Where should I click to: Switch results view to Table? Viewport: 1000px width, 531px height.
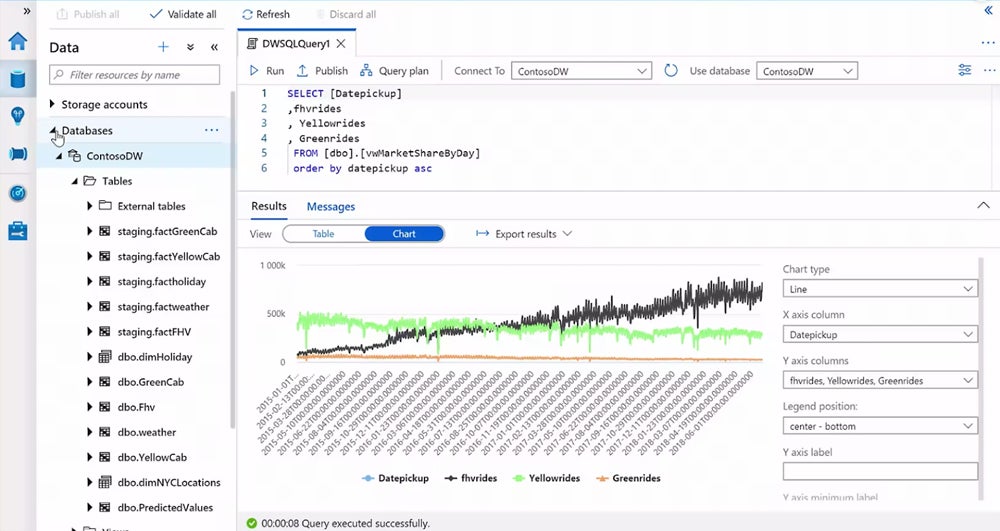pyautogui.click(x=323, y=234)
